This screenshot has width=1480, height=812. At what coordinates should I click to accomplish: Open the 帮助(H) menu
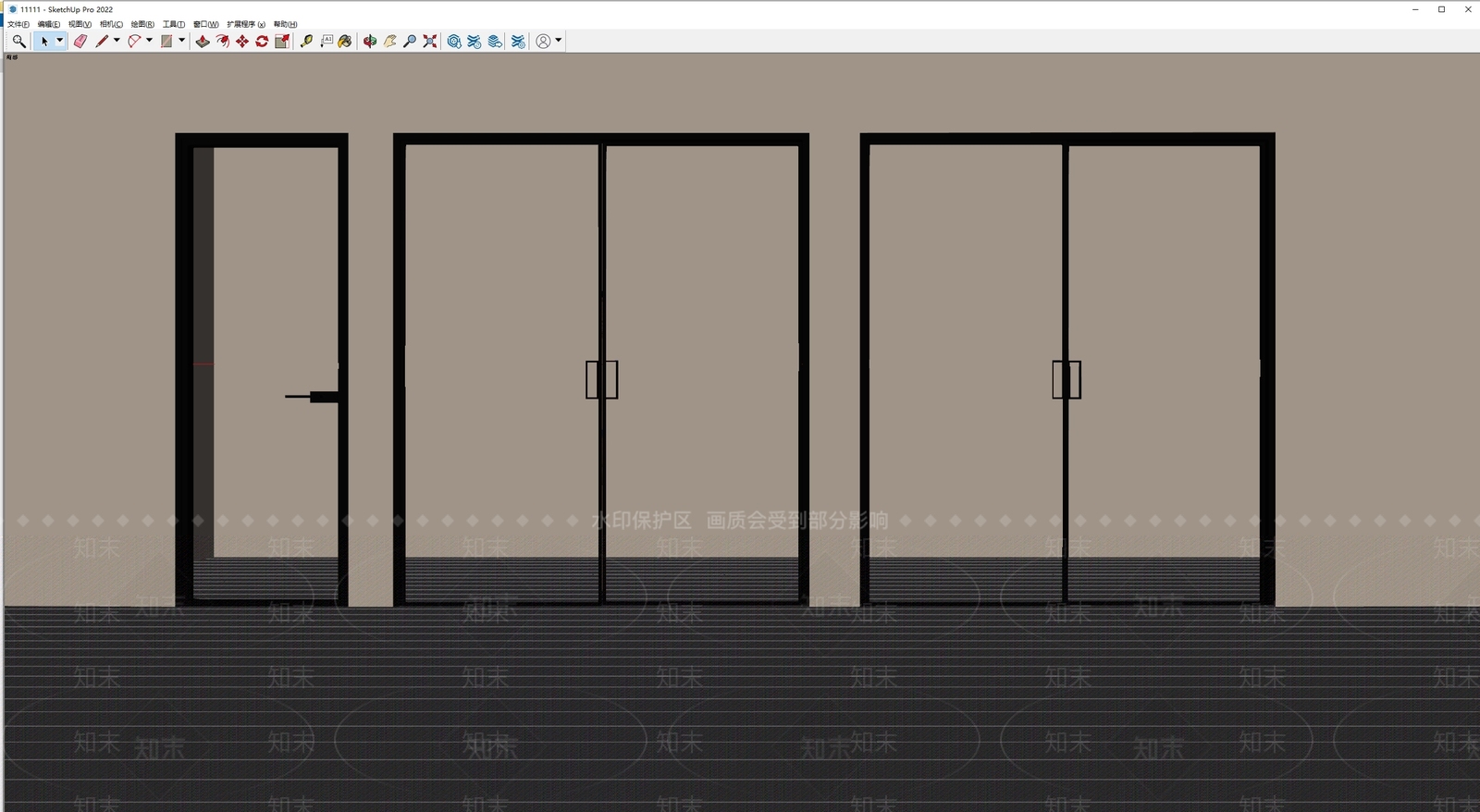click(x=286, y=24)
